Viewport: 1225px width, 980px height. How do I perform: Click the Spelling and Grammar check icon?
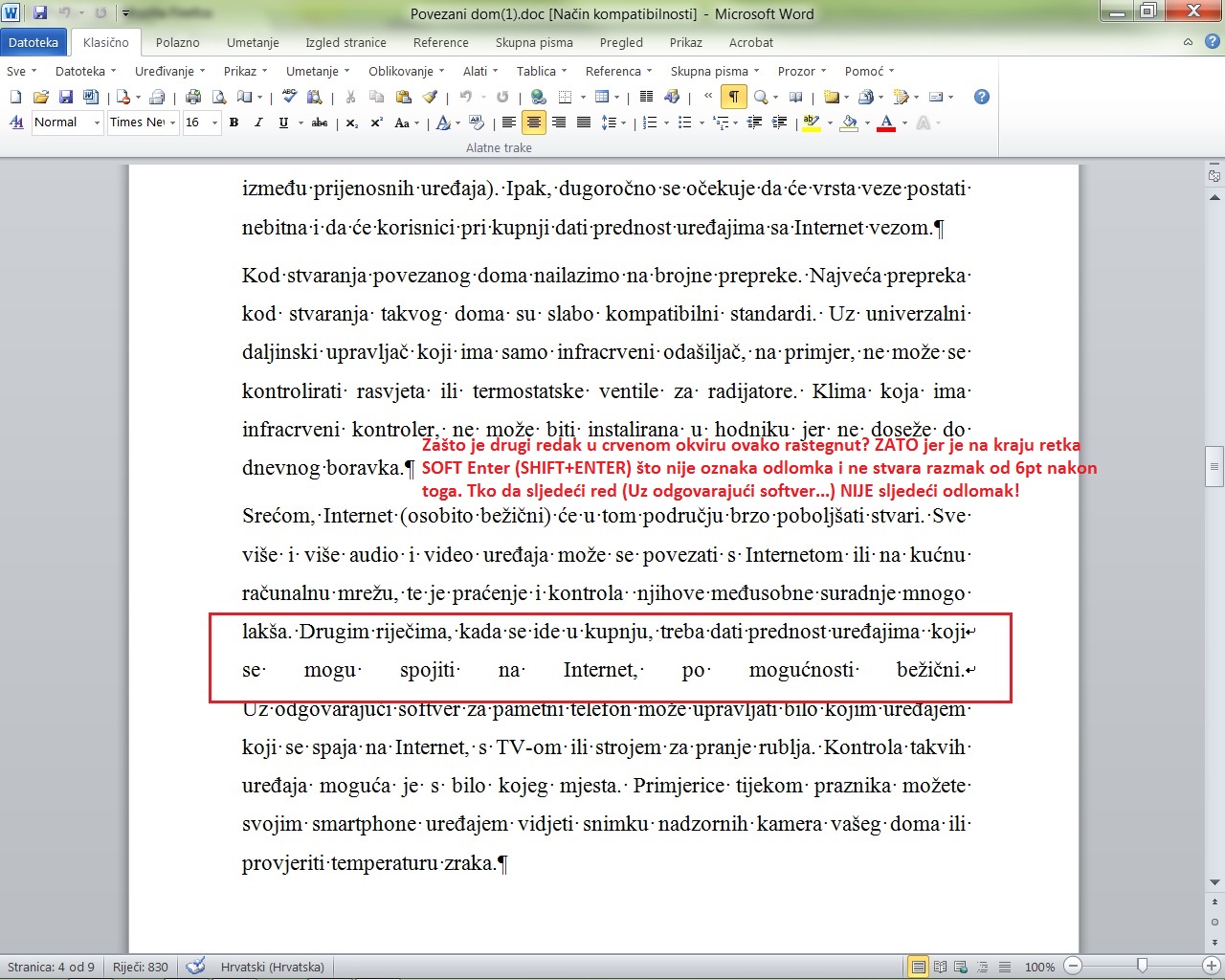pos(289,97)
